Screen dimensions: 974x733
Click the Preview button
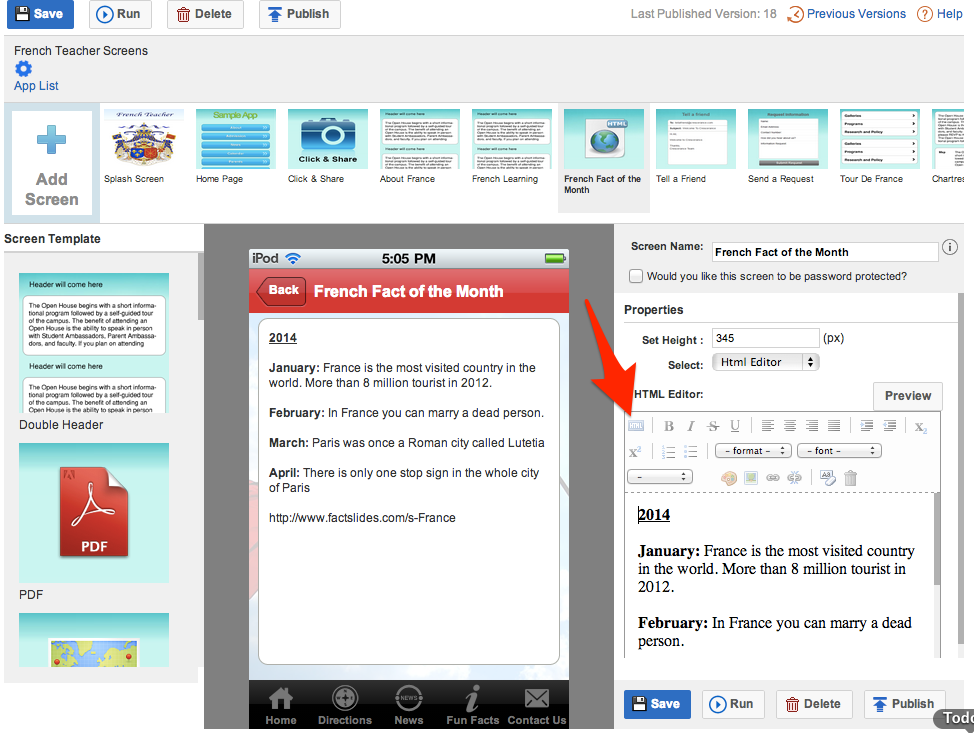point(908,396)
